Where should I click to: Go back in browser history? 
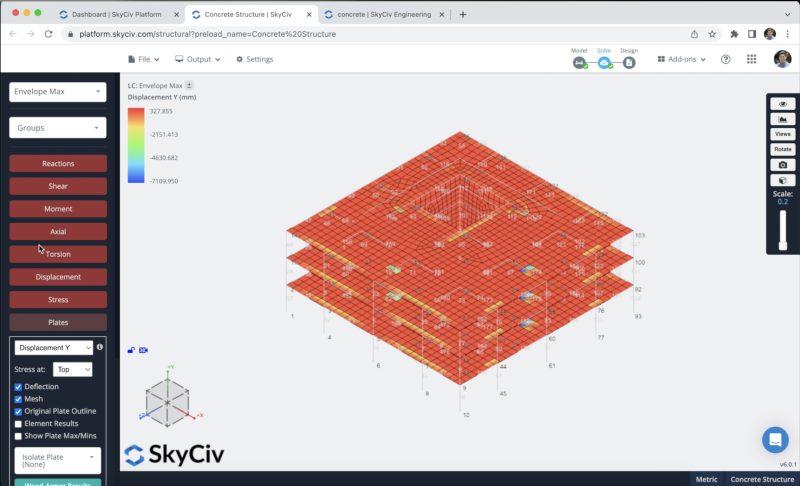[13, 34]
